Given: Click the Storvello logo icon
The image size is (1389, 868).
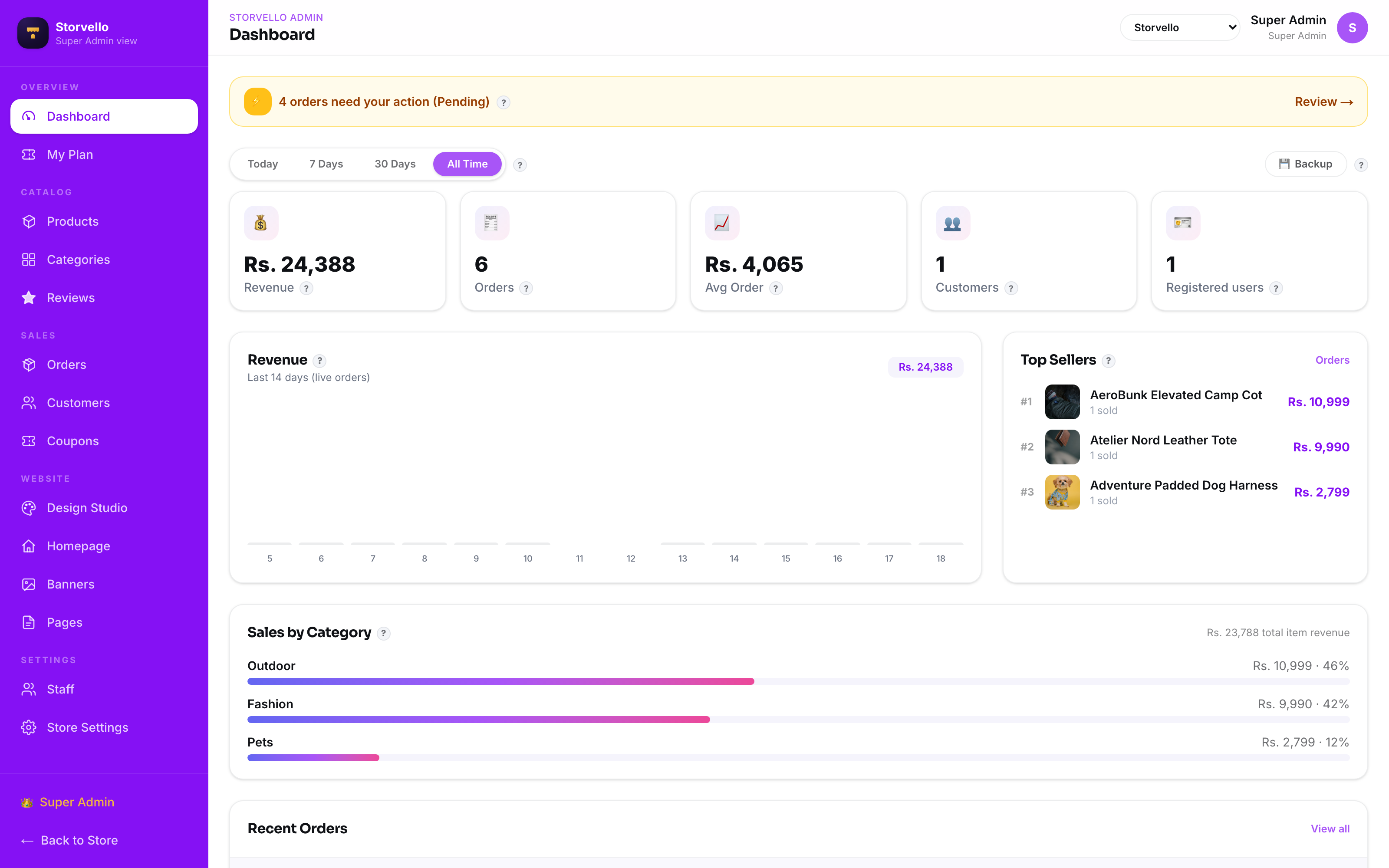Looking at the screenshot, I should tap(33, 33).
